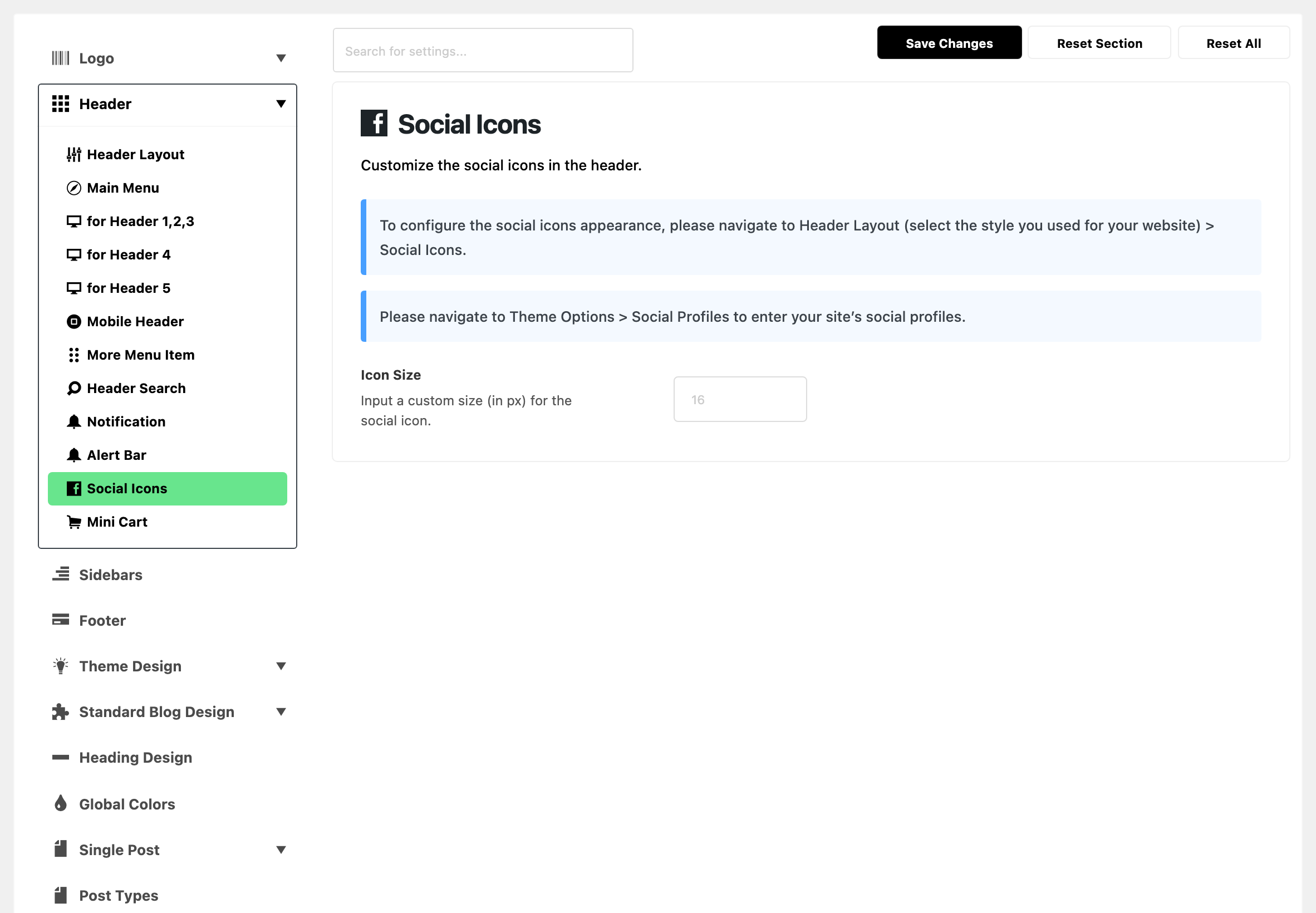The height and width of the screenshot is (913, 1316).
Task: Click the Main Menu compass icon
Action: tap(74, 188)
